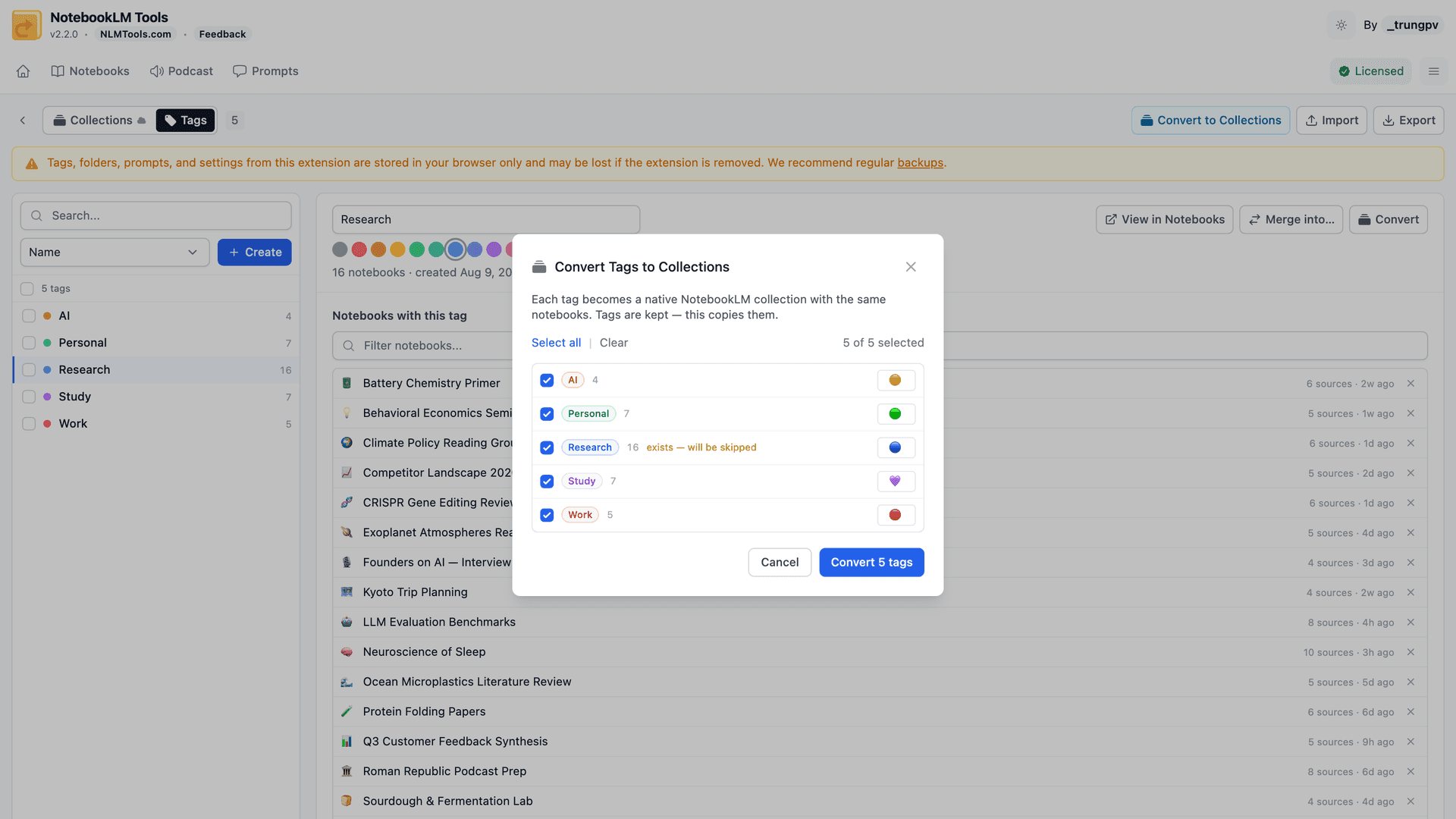Open the Merge into... menu
The image size is (1456, 819).
[1291, 219]
